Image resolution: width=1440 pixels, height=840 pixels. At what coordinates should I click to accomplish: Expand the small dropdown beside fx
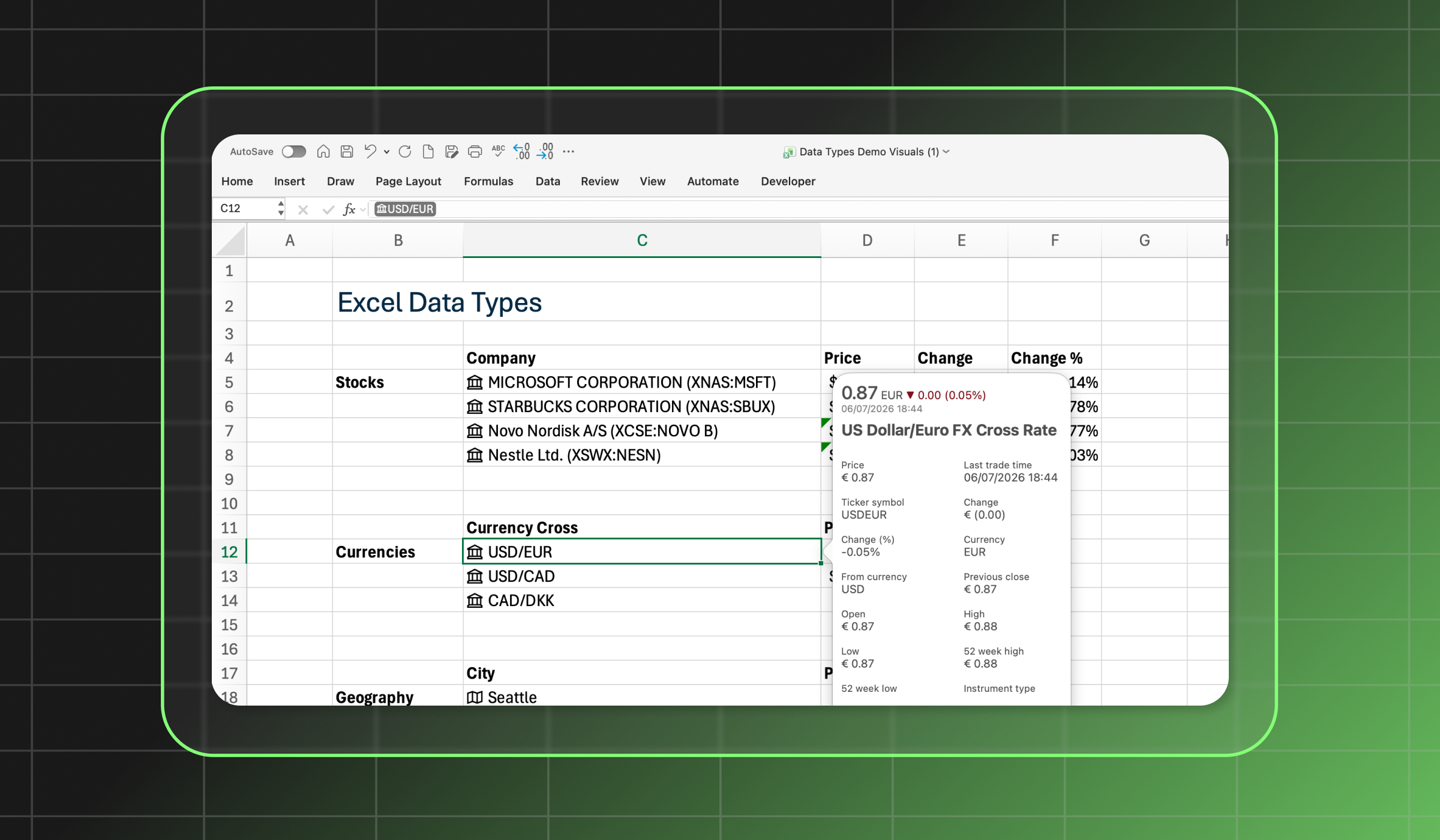(x=363, y=209)
